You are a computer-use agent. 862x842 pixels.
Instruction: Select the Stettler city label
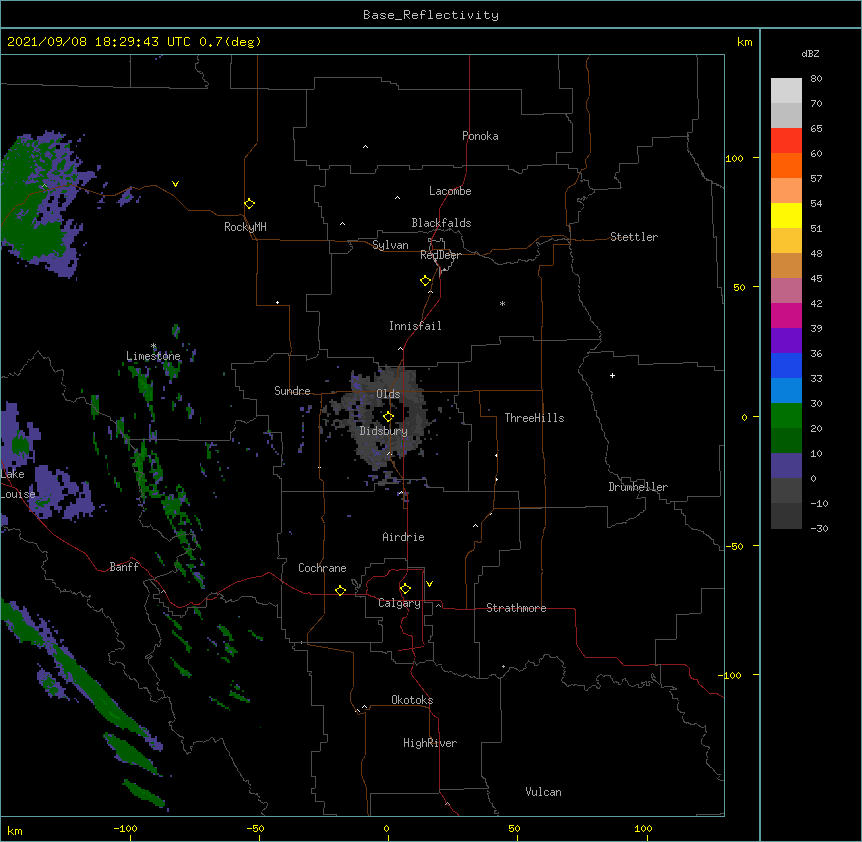pyautogui.click(x=634, y=237)
